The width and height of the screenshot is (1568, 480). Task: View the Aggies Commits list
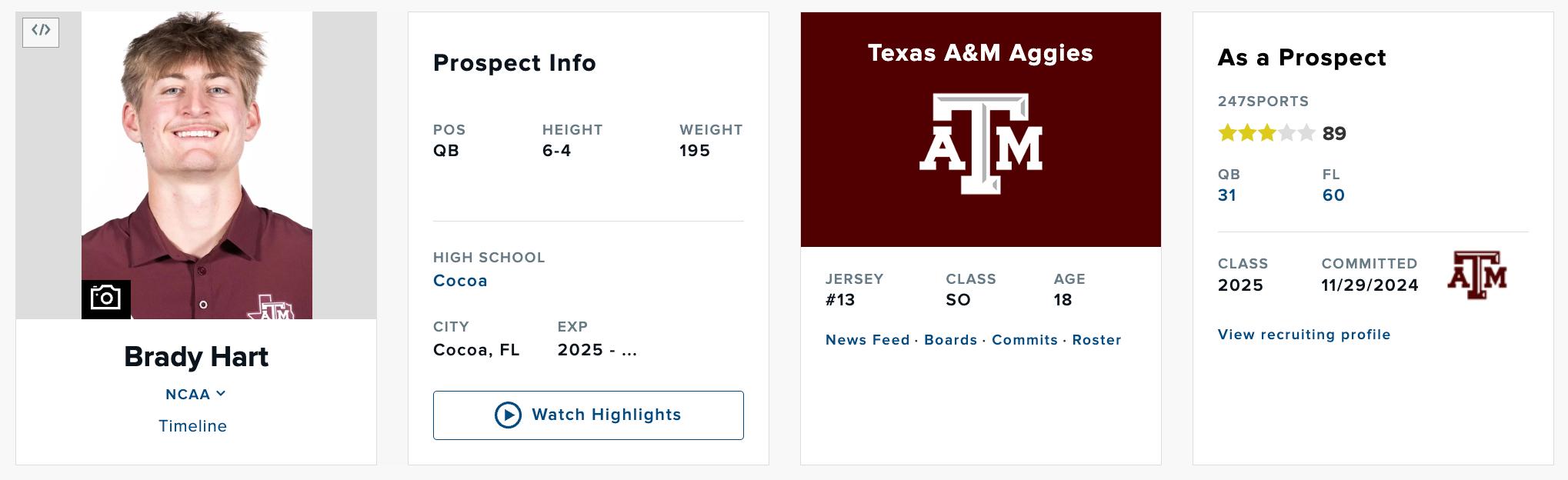click(x=1024, y=340)
